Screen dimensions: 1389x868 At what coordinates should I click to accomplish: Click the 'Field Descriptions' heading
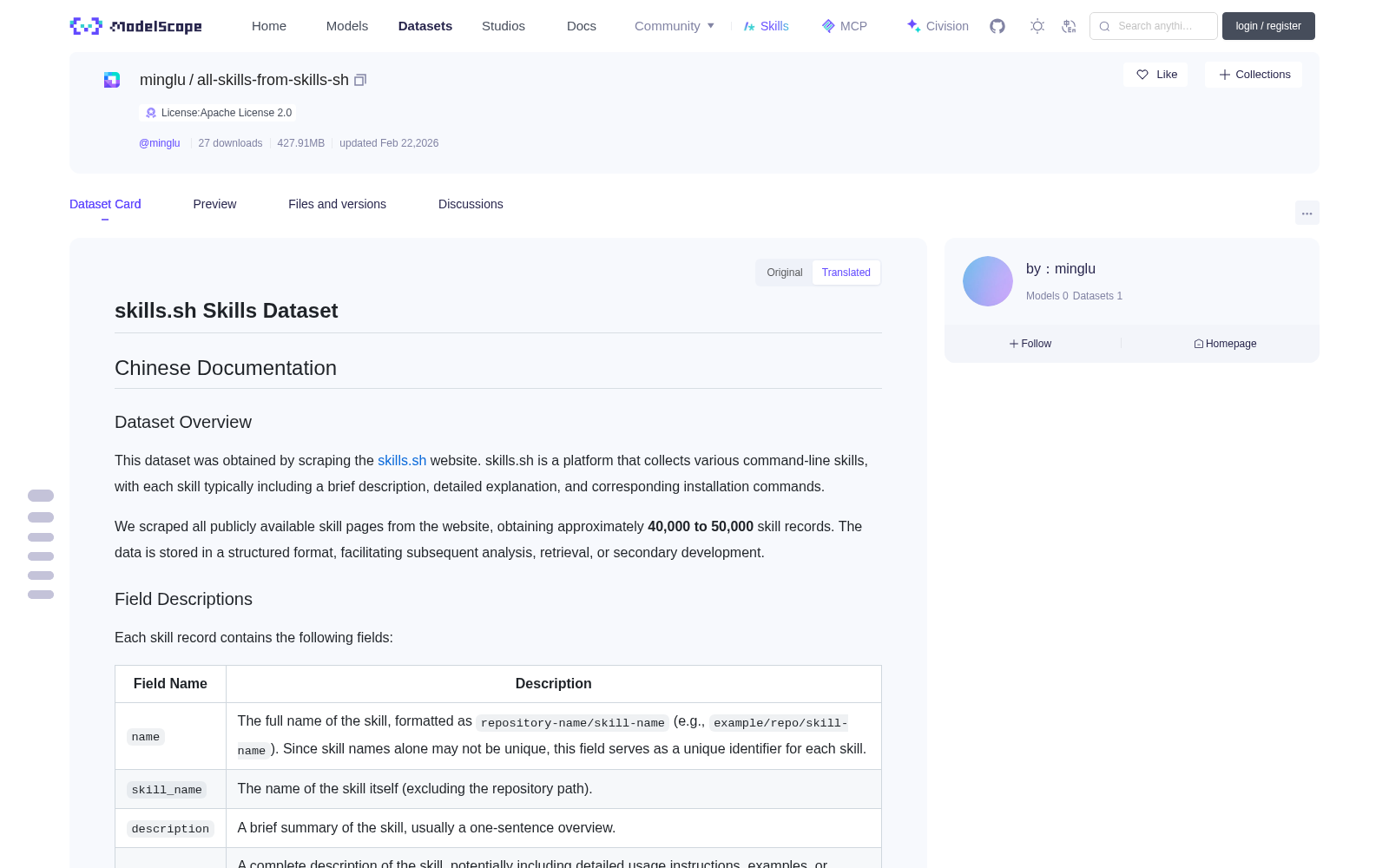point(183,599)
